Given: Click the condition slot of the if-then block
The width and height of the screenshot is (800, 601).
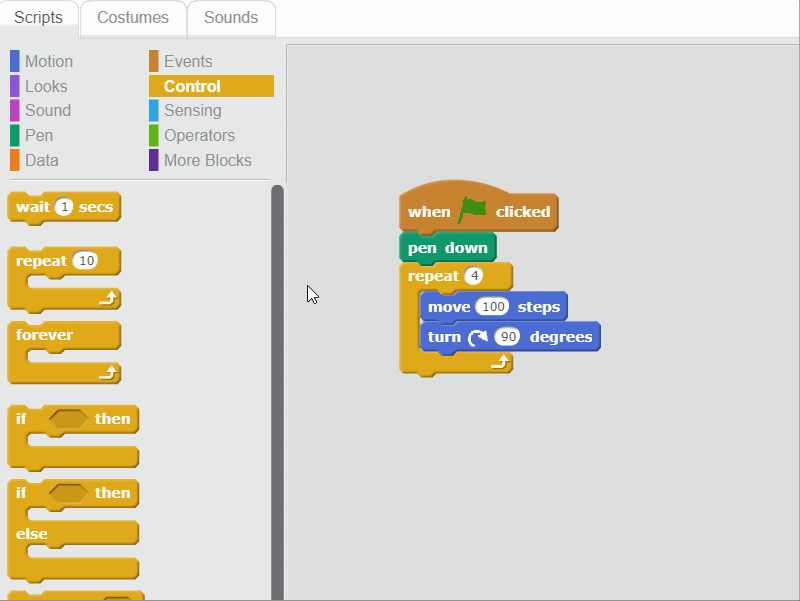Looking at the screenshot, I should coord(68,419).
